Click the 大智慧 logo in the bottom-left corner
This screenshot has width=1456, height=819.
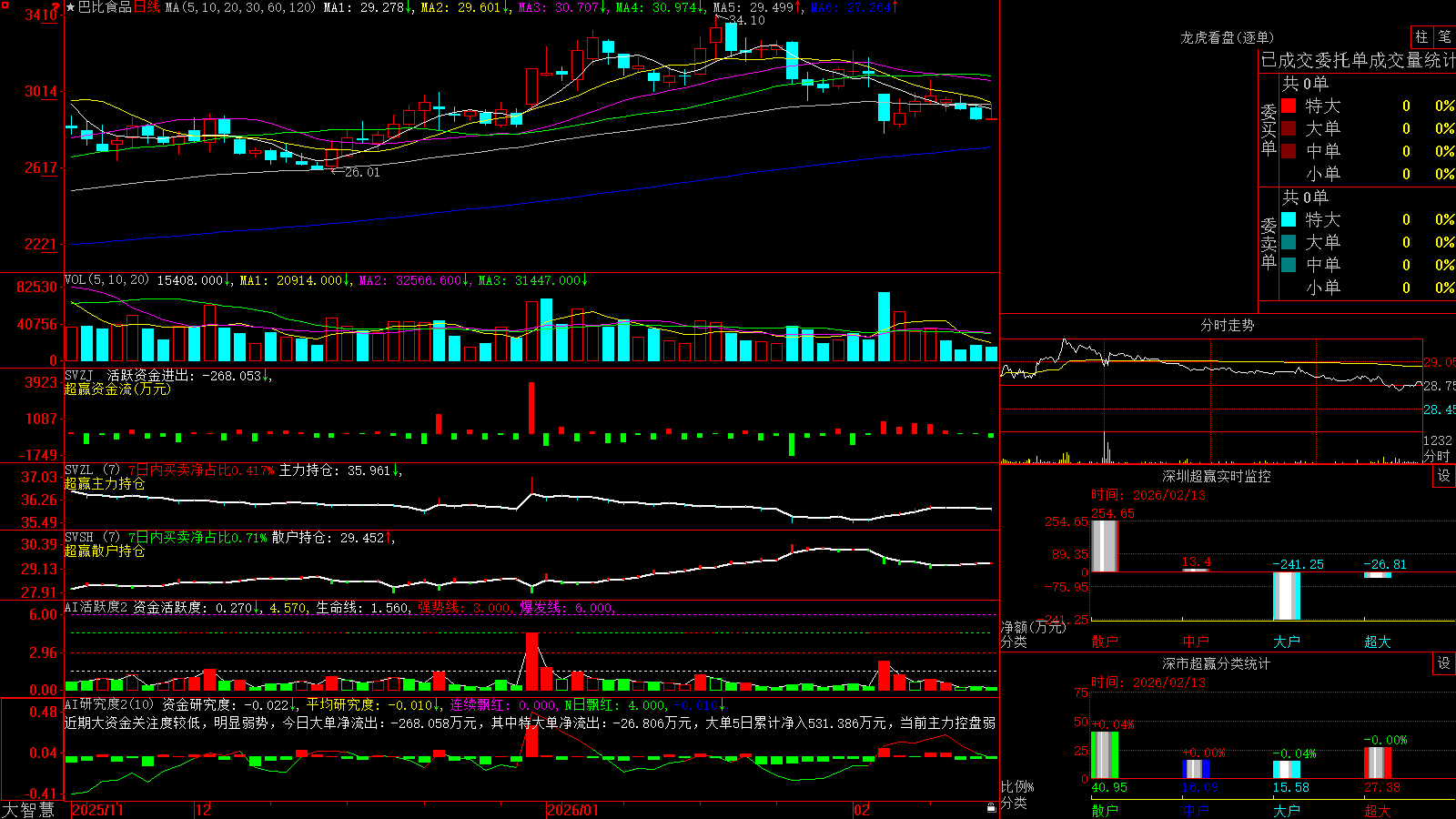click(27, 810)
